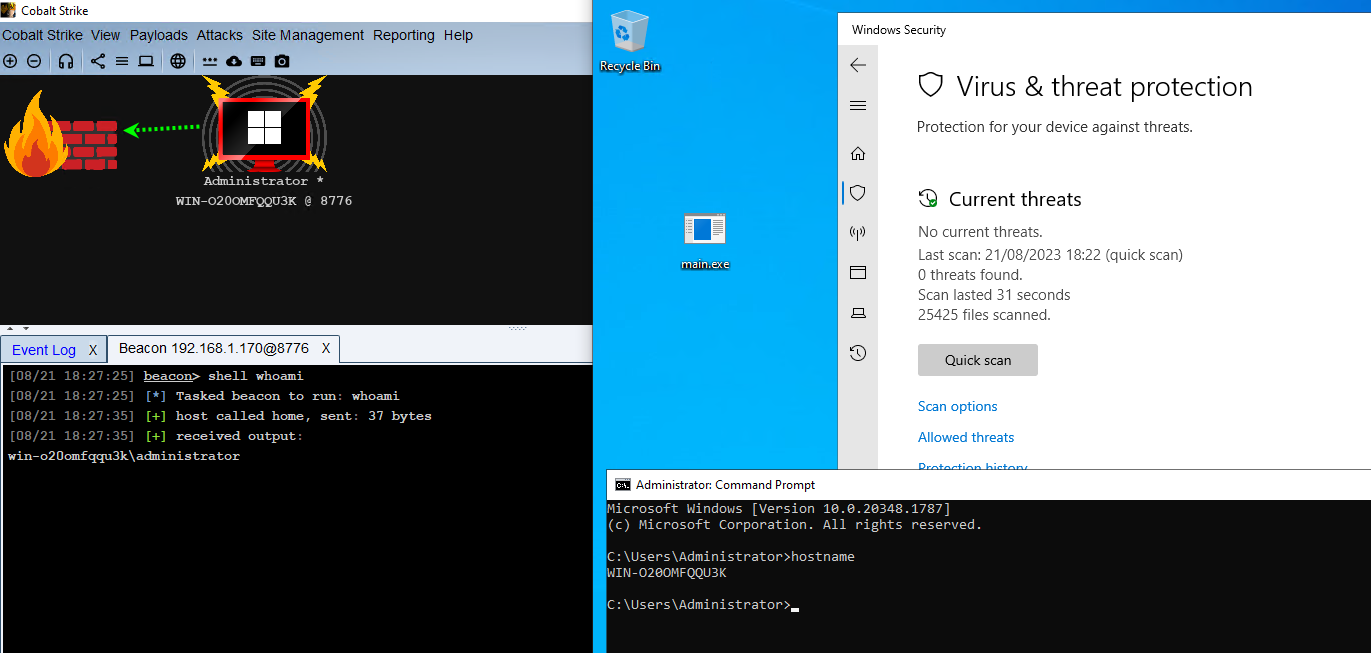Click the hostname output WIN-O20OMFQQU3K in Command Prompt

pyautogui.click(x=667, y=573)
